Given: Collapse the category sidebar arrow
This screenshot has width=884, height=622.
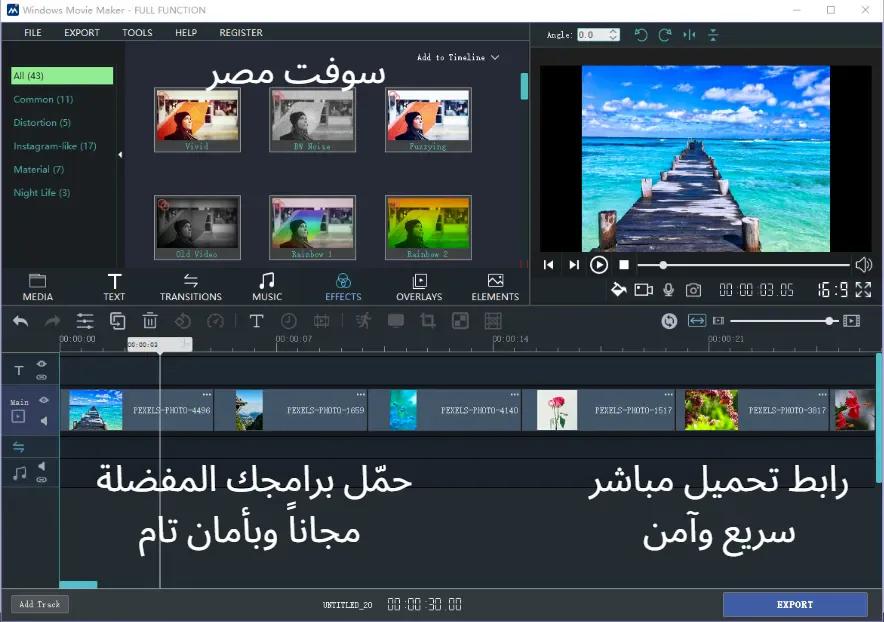Looking at the screenshot, I should point(120,155).
